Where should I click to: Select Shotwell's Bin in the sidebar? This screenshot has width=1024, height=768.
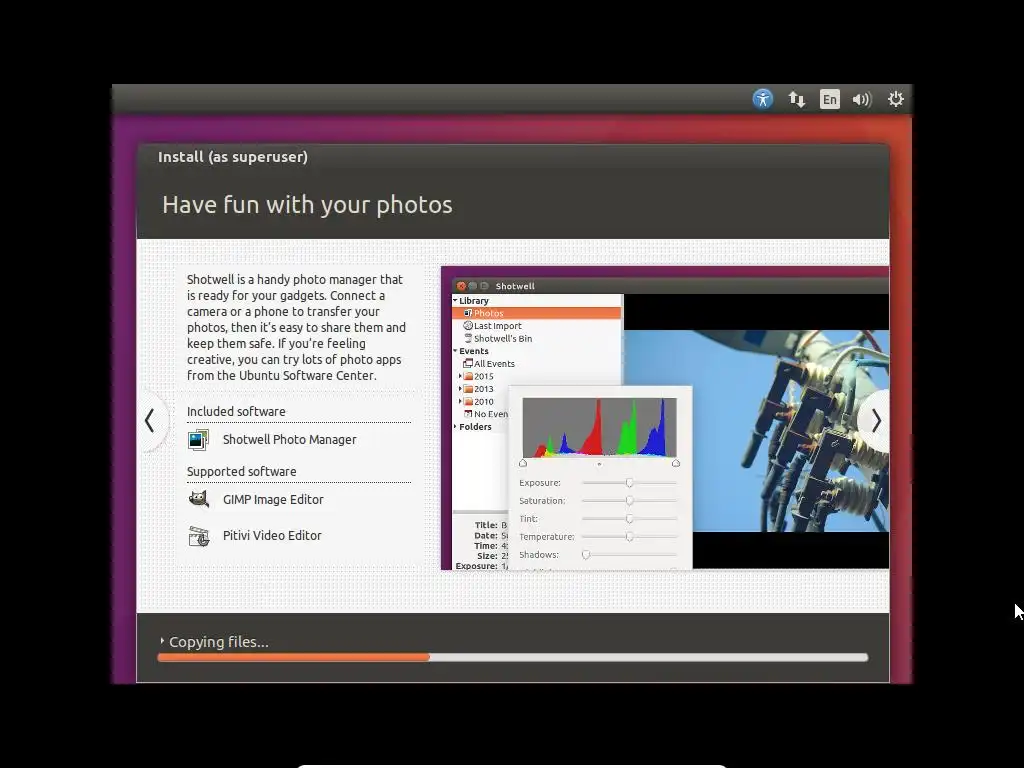pos(502,338)
